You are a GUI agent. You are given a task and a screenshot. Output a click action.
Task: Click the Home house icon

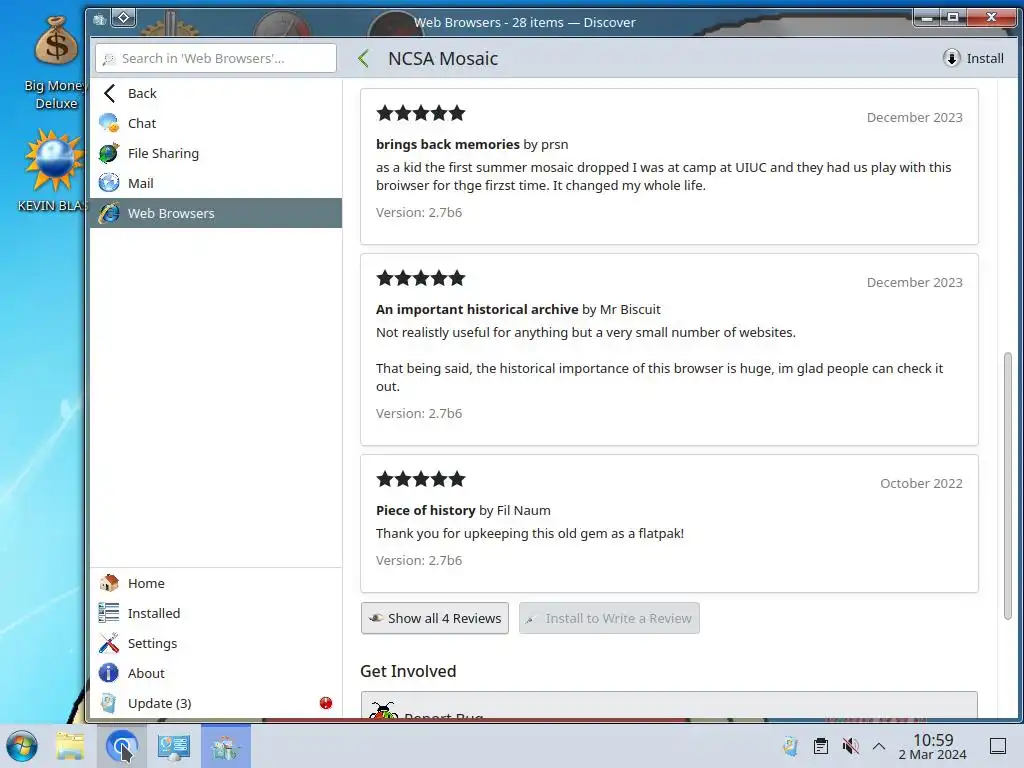pos(109,583)
